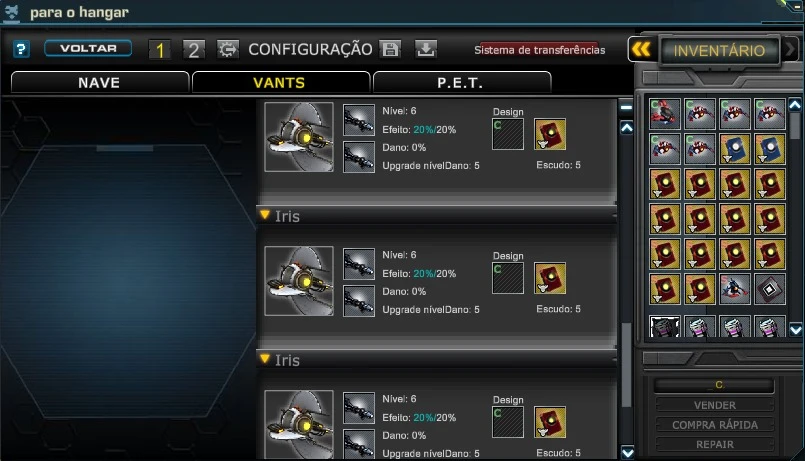Open Sistema de transferências
This screenshot has width=805, height=461.
[540, 50]
